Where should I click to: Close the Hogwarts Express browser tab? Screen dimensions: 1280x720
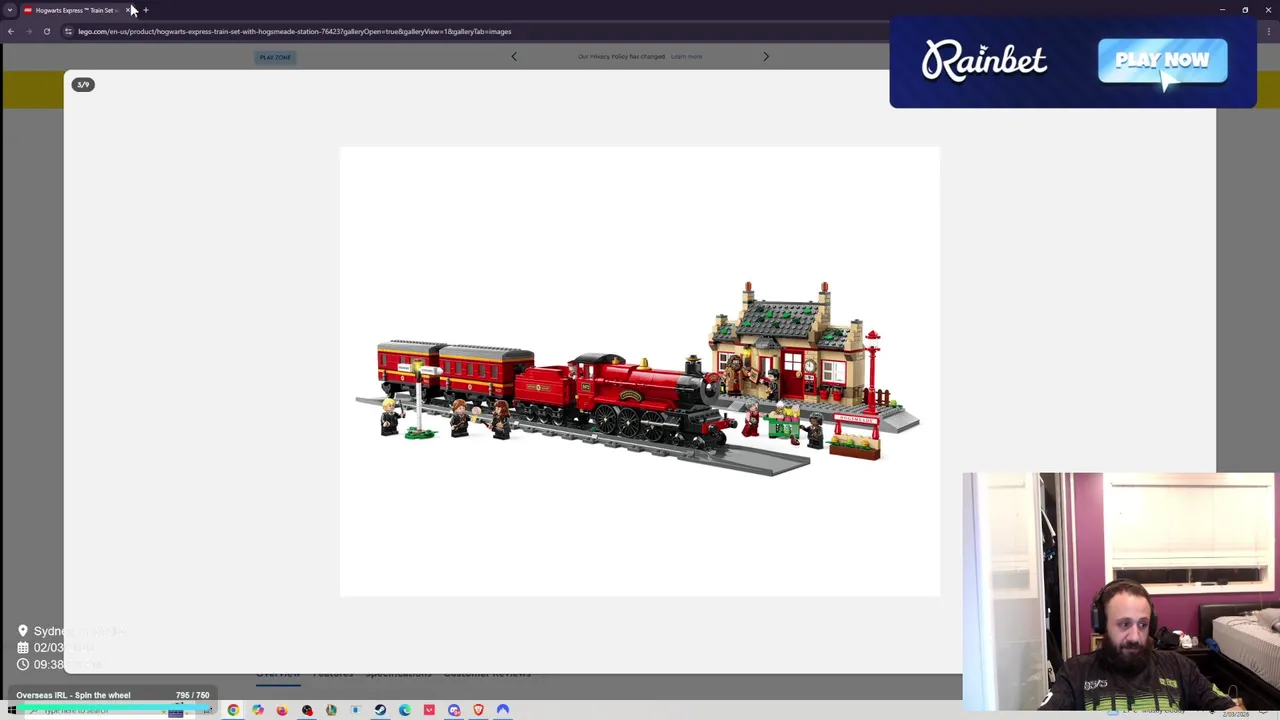tap(129, 10)
